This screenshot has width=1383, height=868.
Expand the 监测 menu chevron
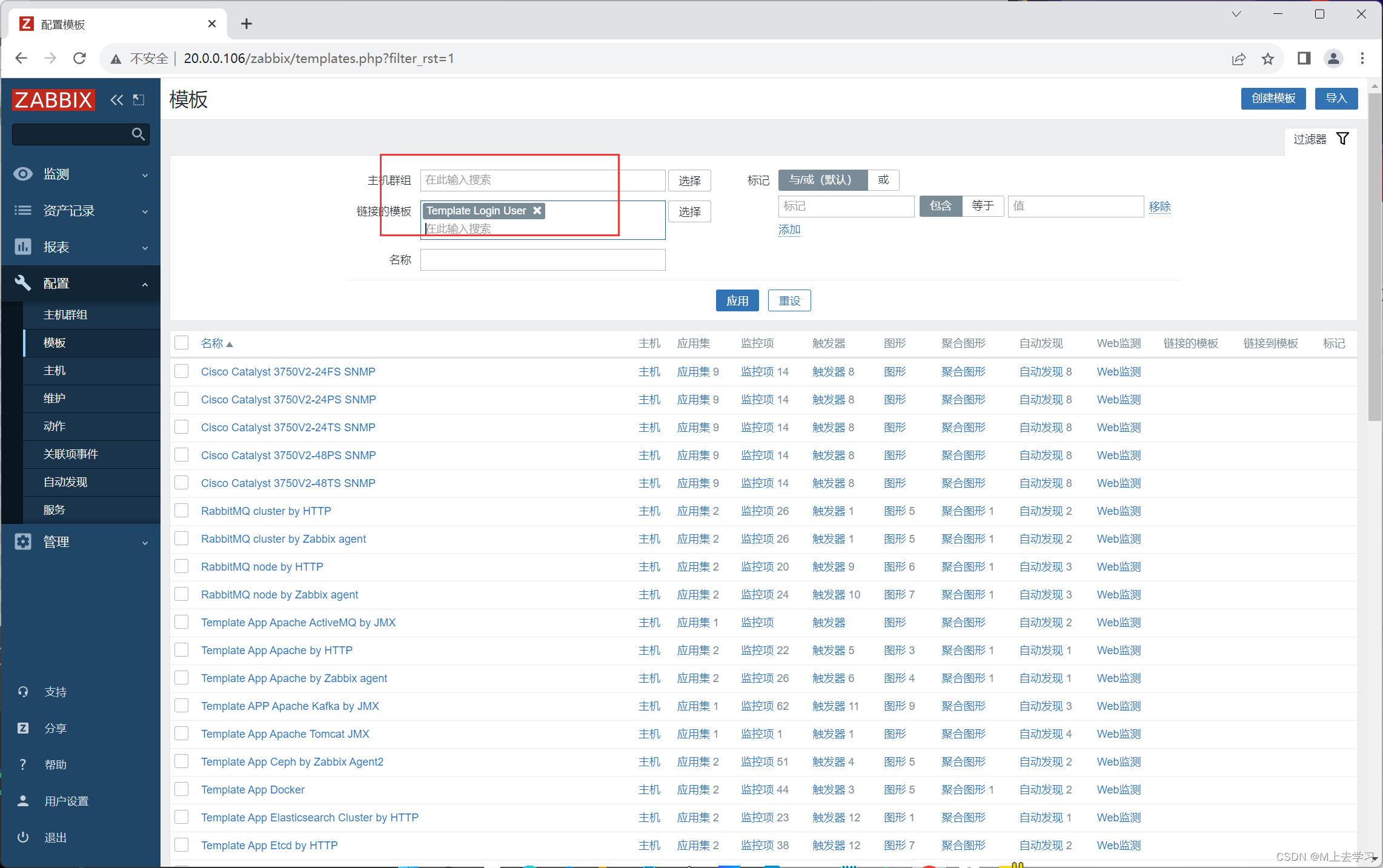coord(145,176)
